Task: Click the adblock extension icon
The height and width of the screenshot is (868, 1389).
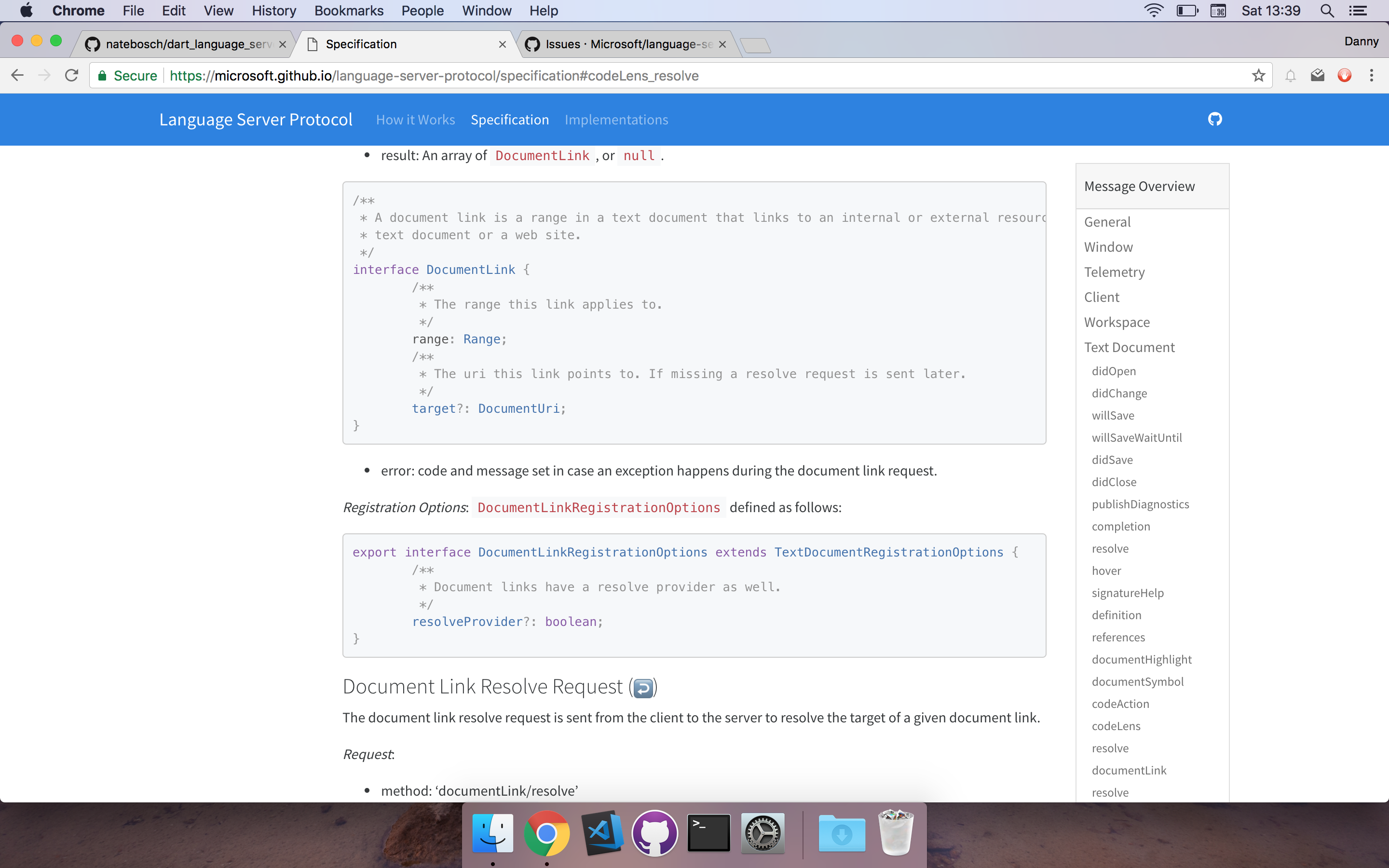Action: point(1345,75)
